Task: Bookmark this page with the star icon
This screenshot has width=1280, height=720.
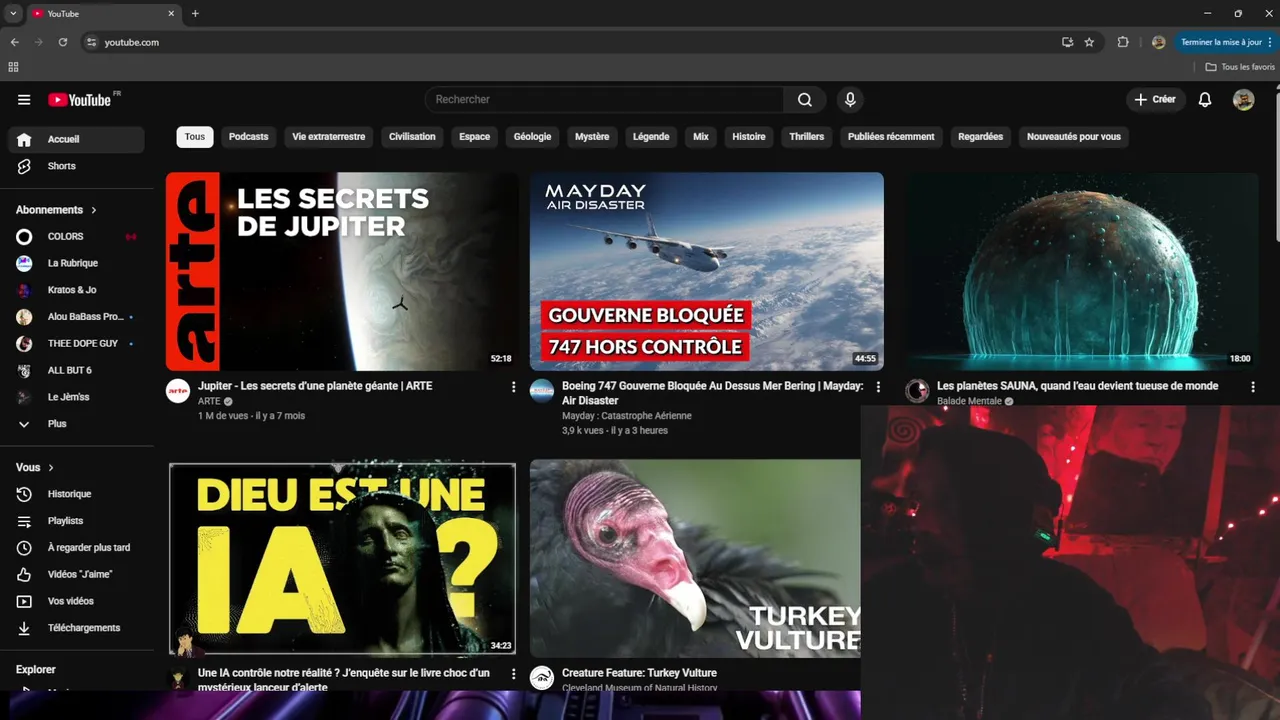Action: 1089,42
